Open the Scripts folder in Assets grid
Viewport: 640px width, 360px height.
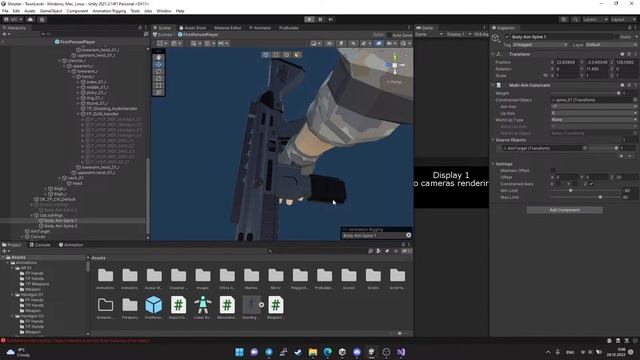click(373, 276)
